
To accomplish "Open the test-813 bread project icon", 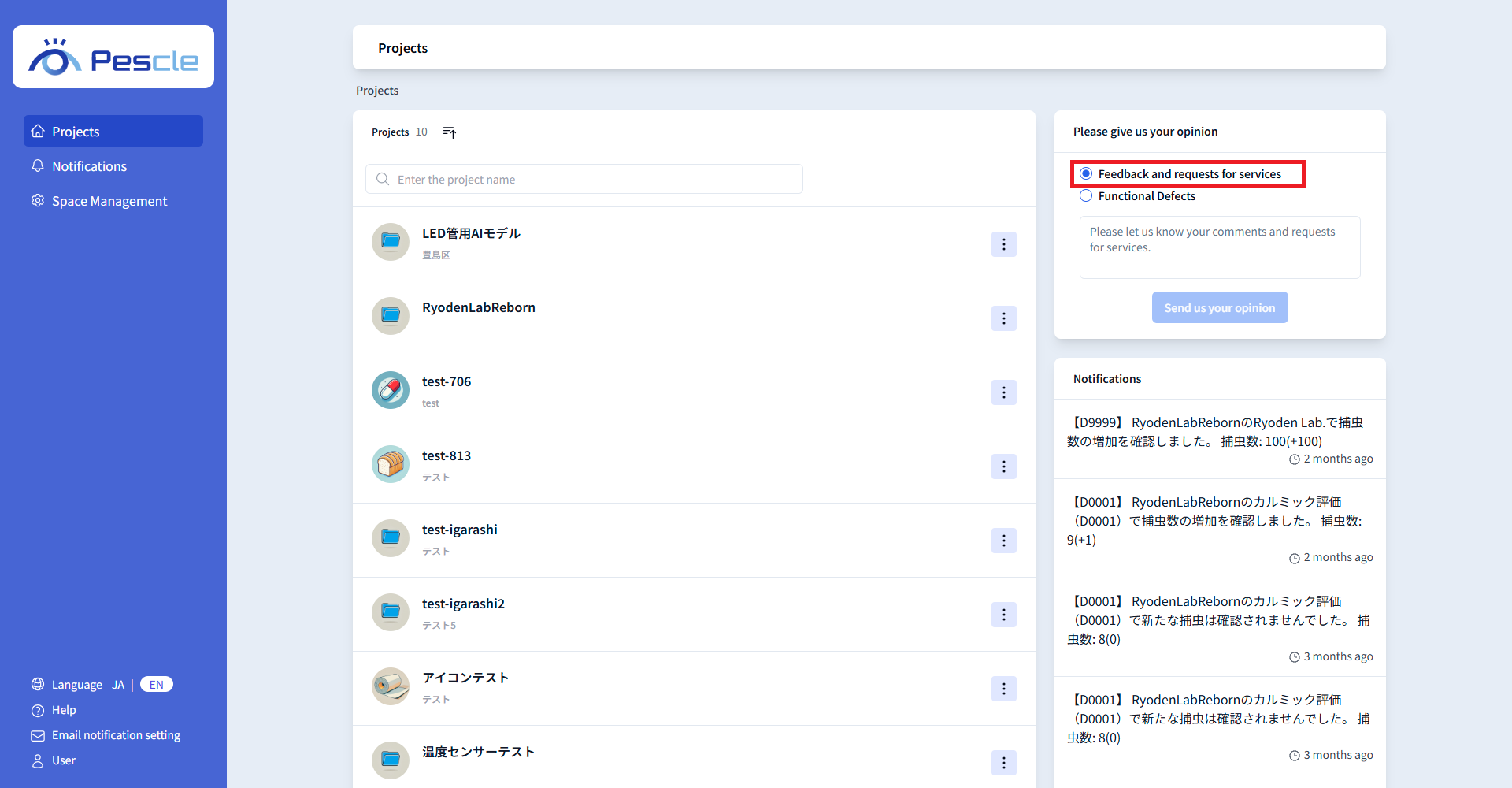I will [x=391, y=464].
